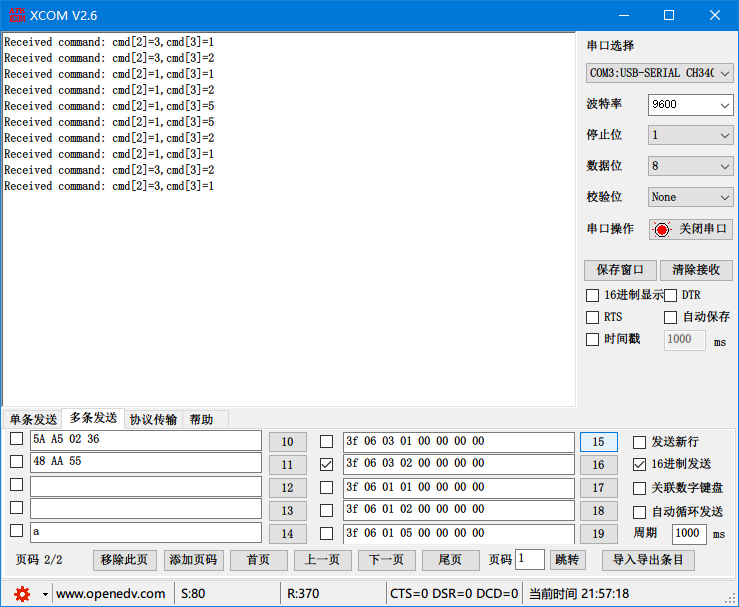Uncheck the 16进制发送 hex send checkbox

pyautogui.click(x=639, y=464)
